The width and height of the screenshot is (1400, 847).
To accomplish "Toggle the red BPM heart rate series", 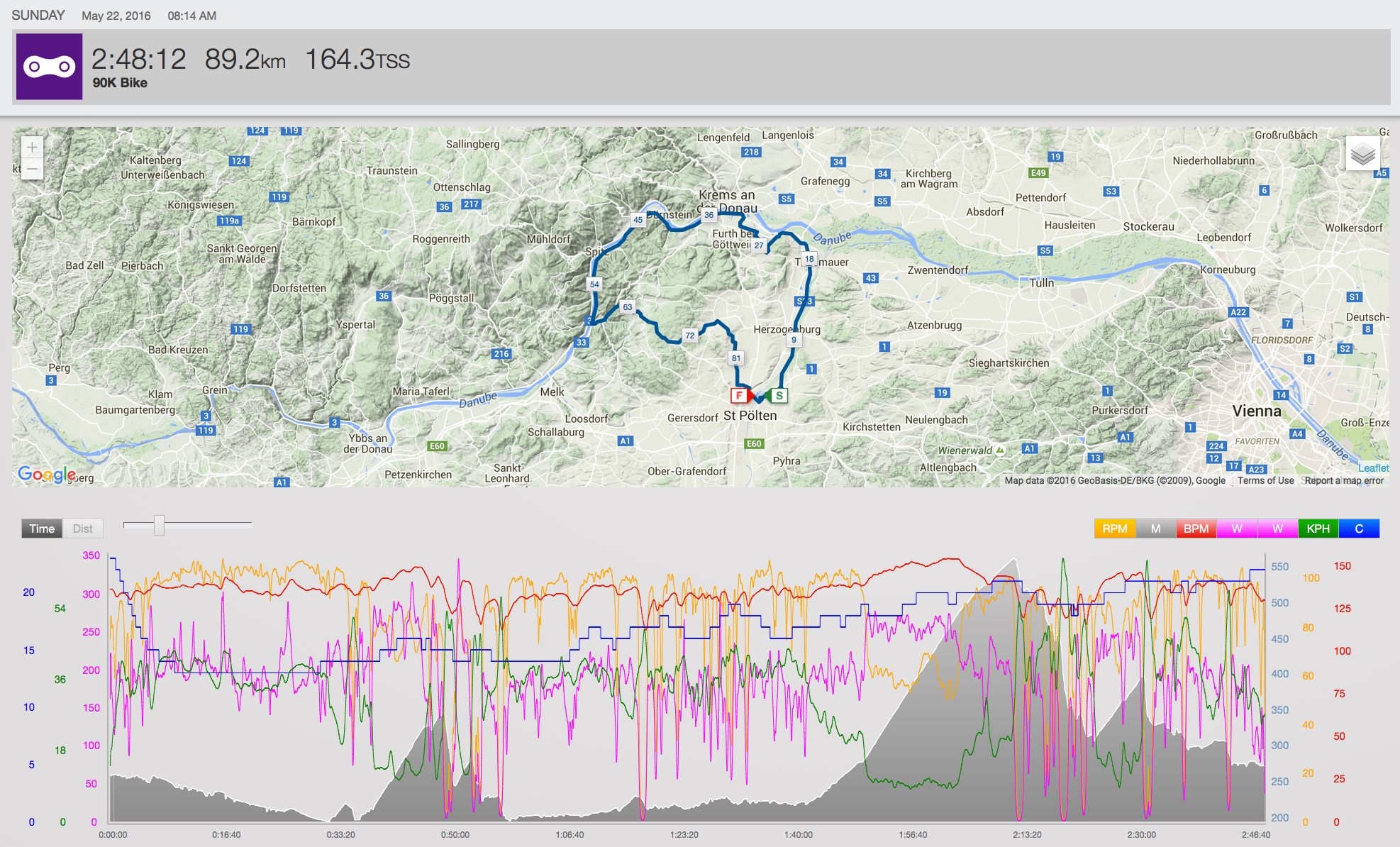I will click(x=1196, y=528).
